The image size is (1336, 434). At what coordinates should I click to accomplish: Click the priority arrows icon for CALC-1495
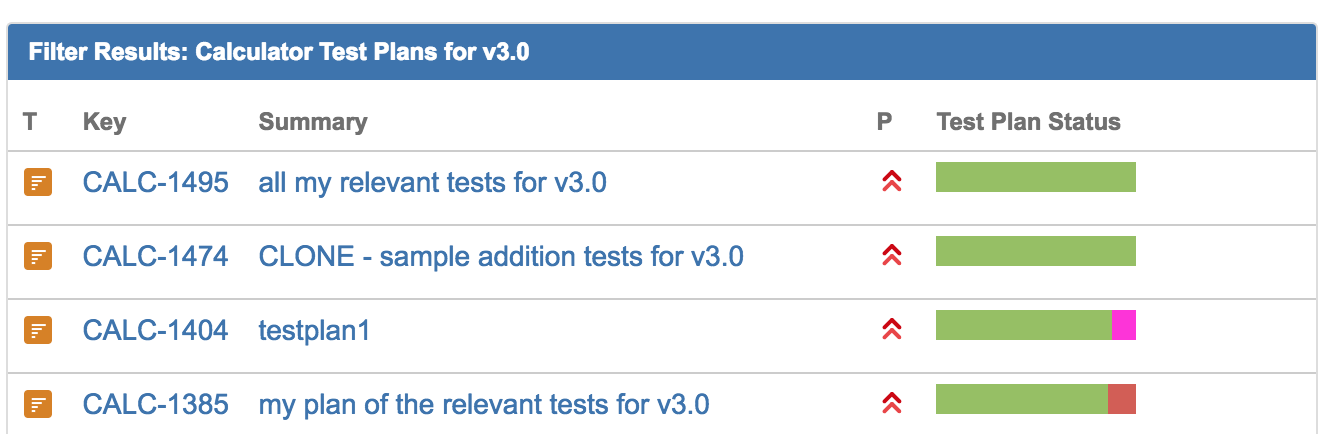pyautogui.click(x=891, y=182)
